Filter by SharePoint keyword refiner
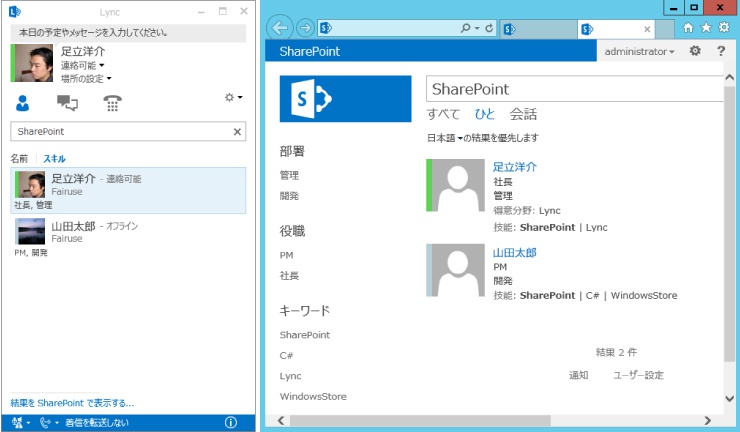 [x=305, y=335]
